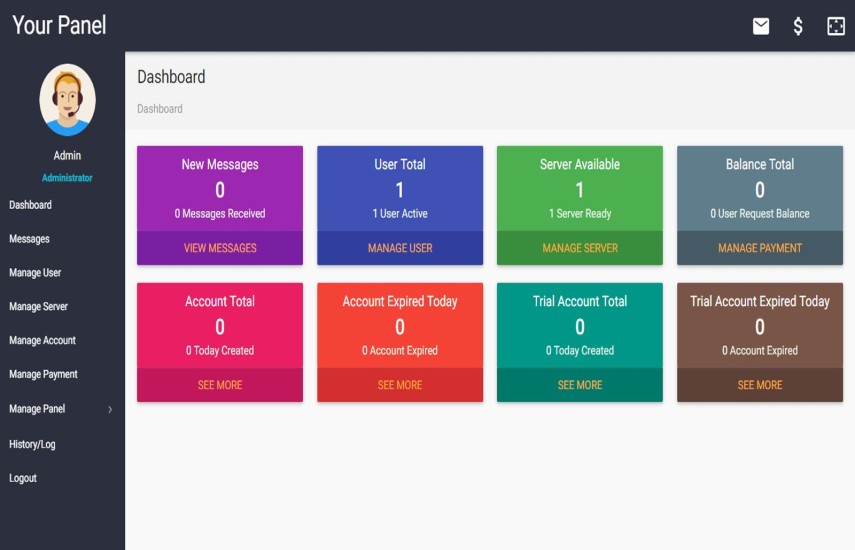Click Logout in the sidebar
Screen dimensions: 855x550
pyautogui.click(x=23, y=478)
